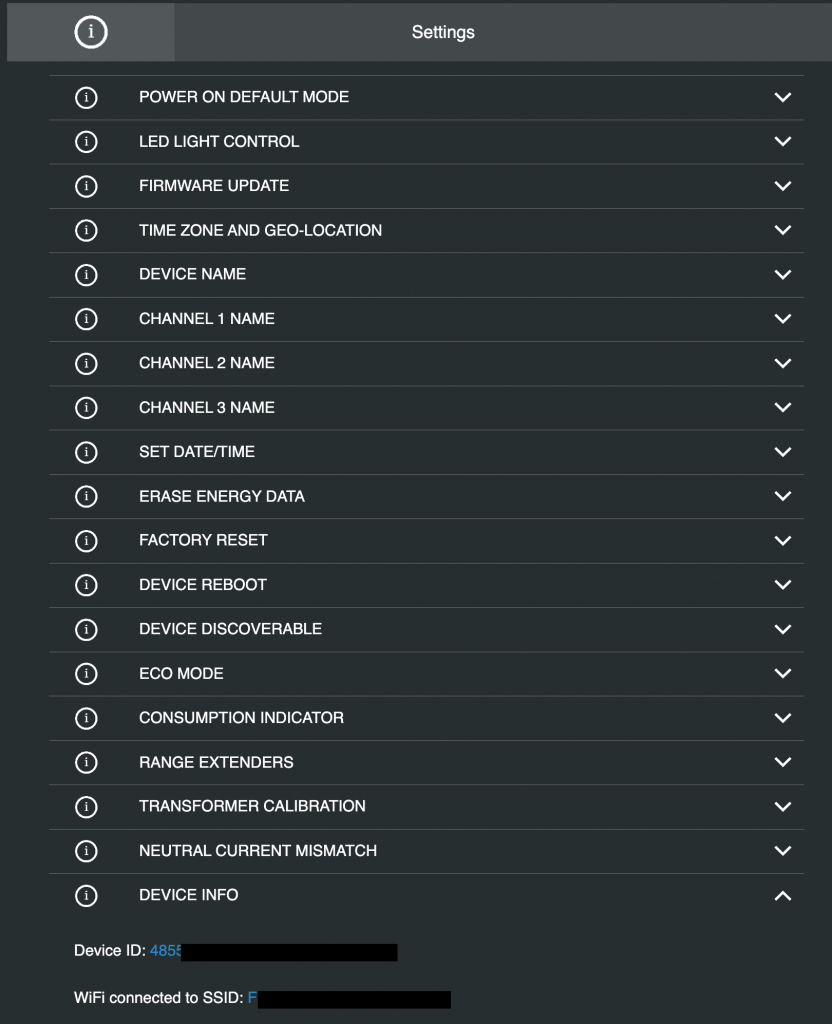Click the WiFi SSID value
Viewport: 832px width, 1024px height.
pyautogui.click(x=252, y=998)
